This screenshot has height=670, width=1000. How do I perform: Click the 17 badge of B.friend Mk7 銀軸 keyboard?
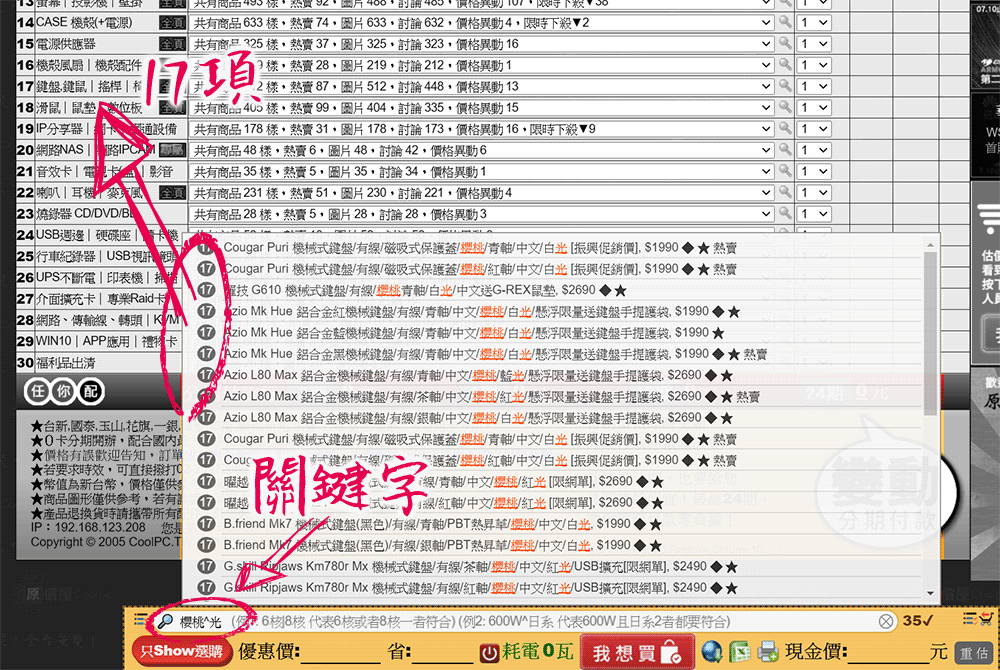click(x=206, y=545)
